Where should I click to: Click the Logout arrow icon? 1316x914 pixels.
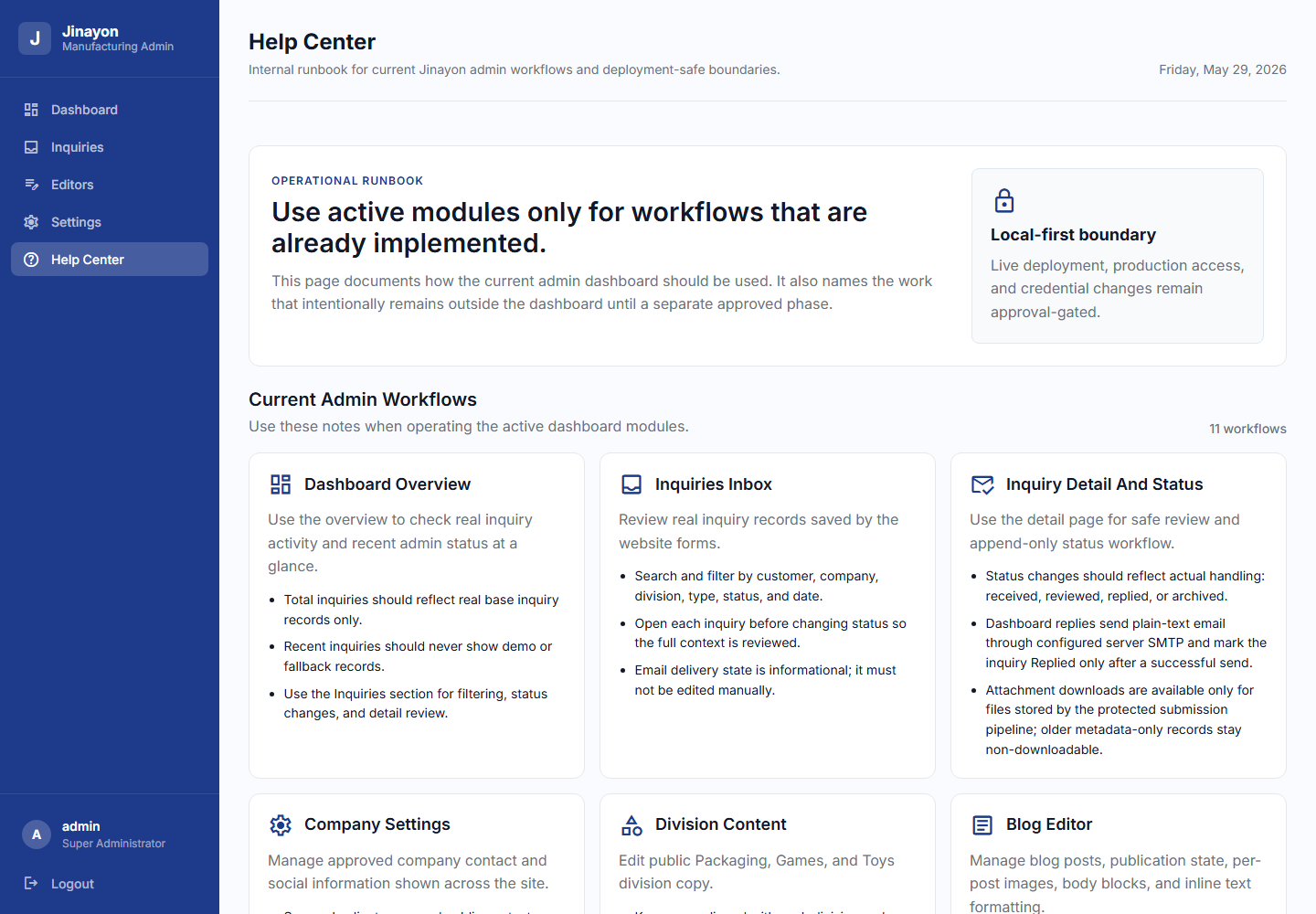point(31,883)
